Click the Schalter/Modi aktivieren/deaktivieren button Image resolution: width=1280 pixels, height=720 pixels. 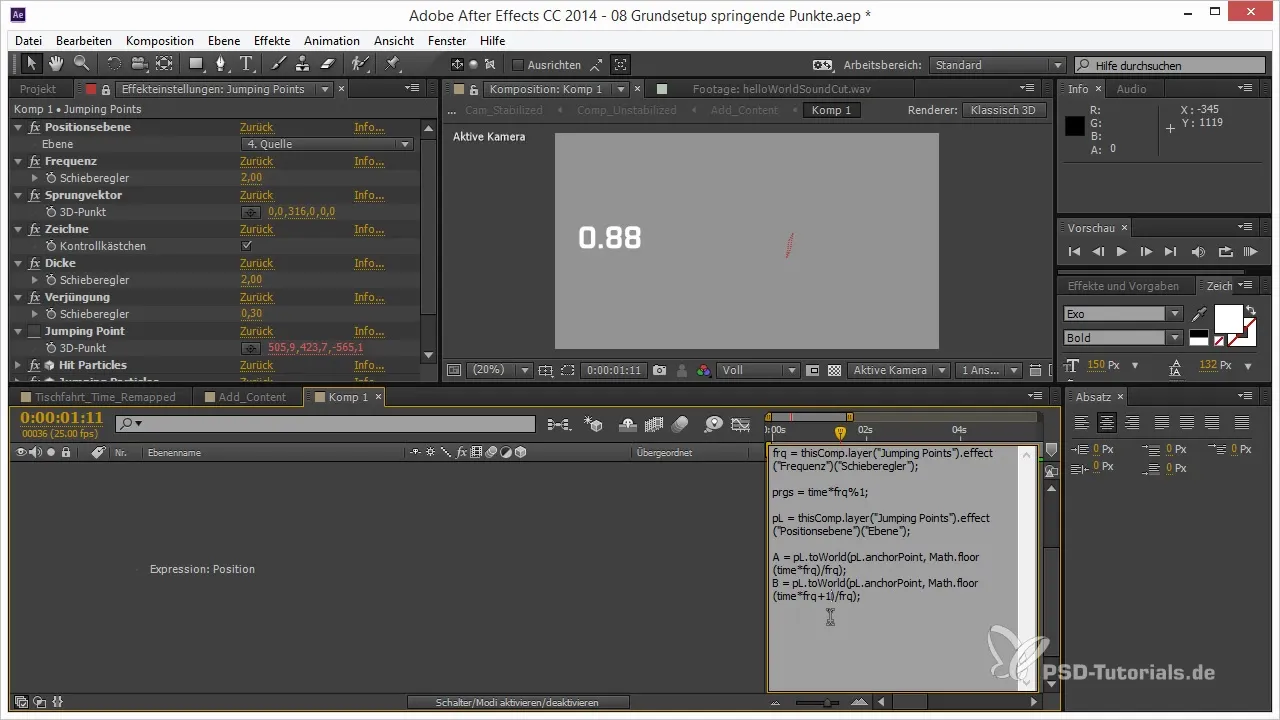point(518,703)
